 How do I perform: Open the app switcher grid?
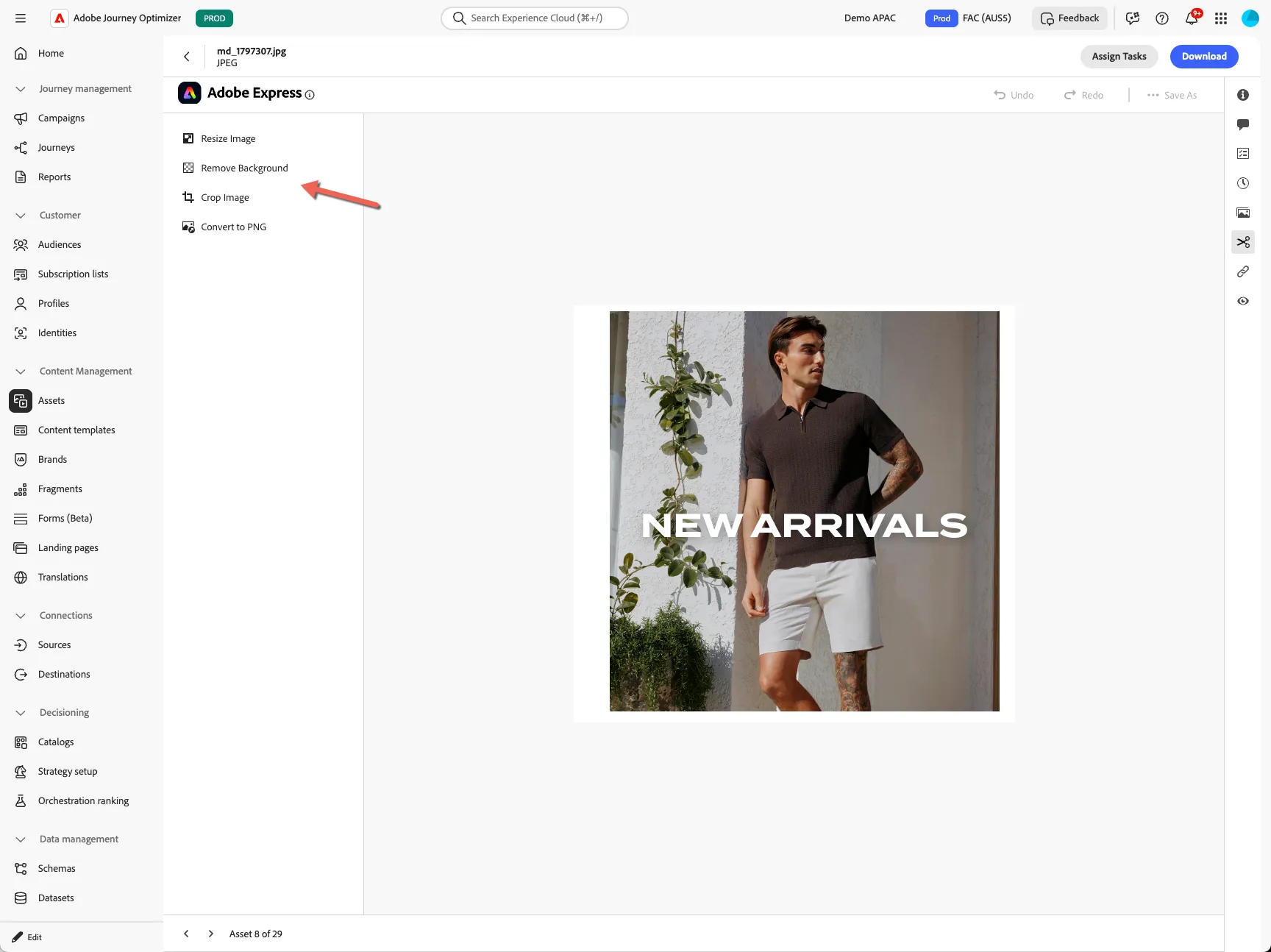point(1221,18)
